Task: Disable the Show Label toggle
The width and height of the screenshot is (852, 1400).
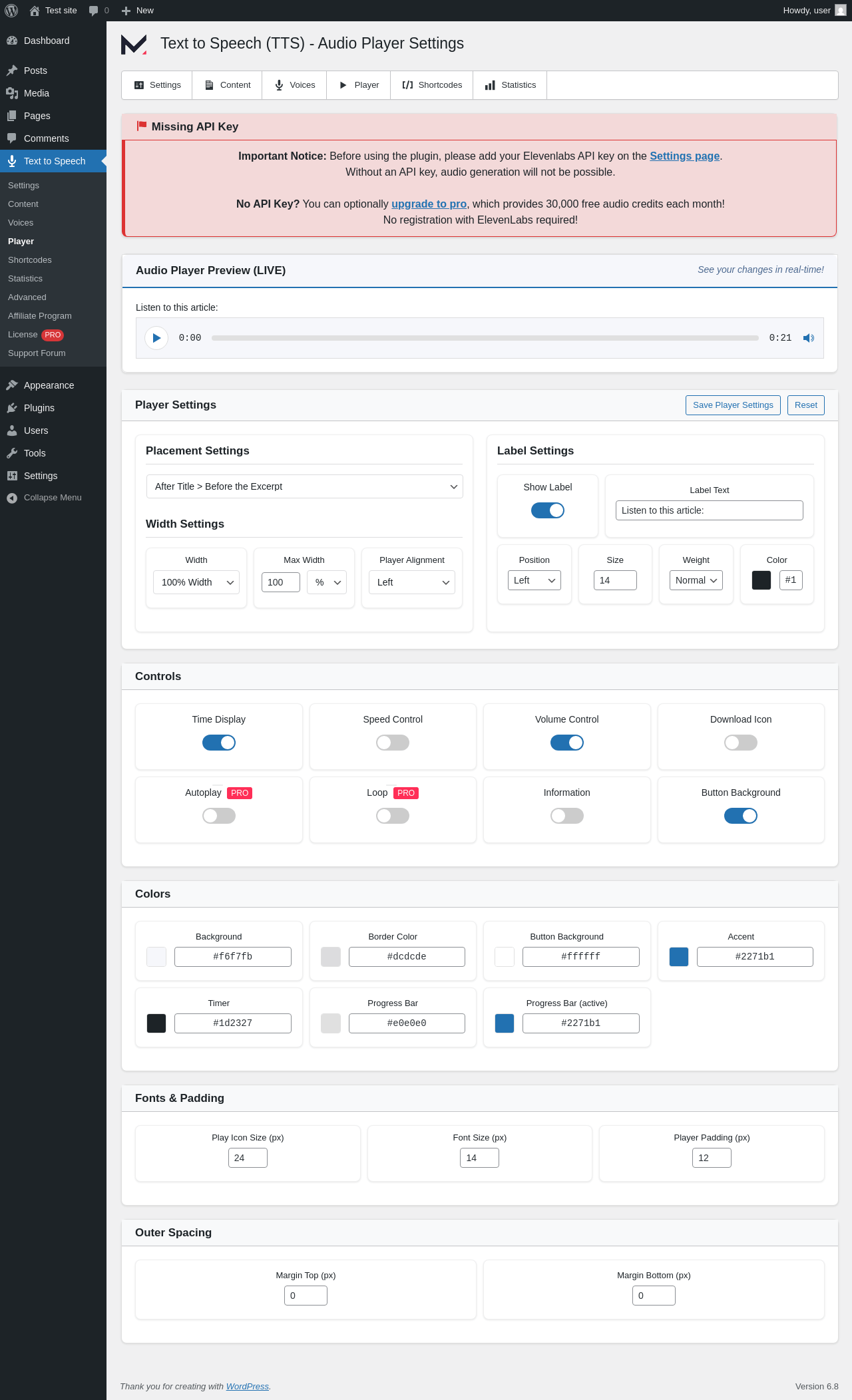Action: click(548, 510)
